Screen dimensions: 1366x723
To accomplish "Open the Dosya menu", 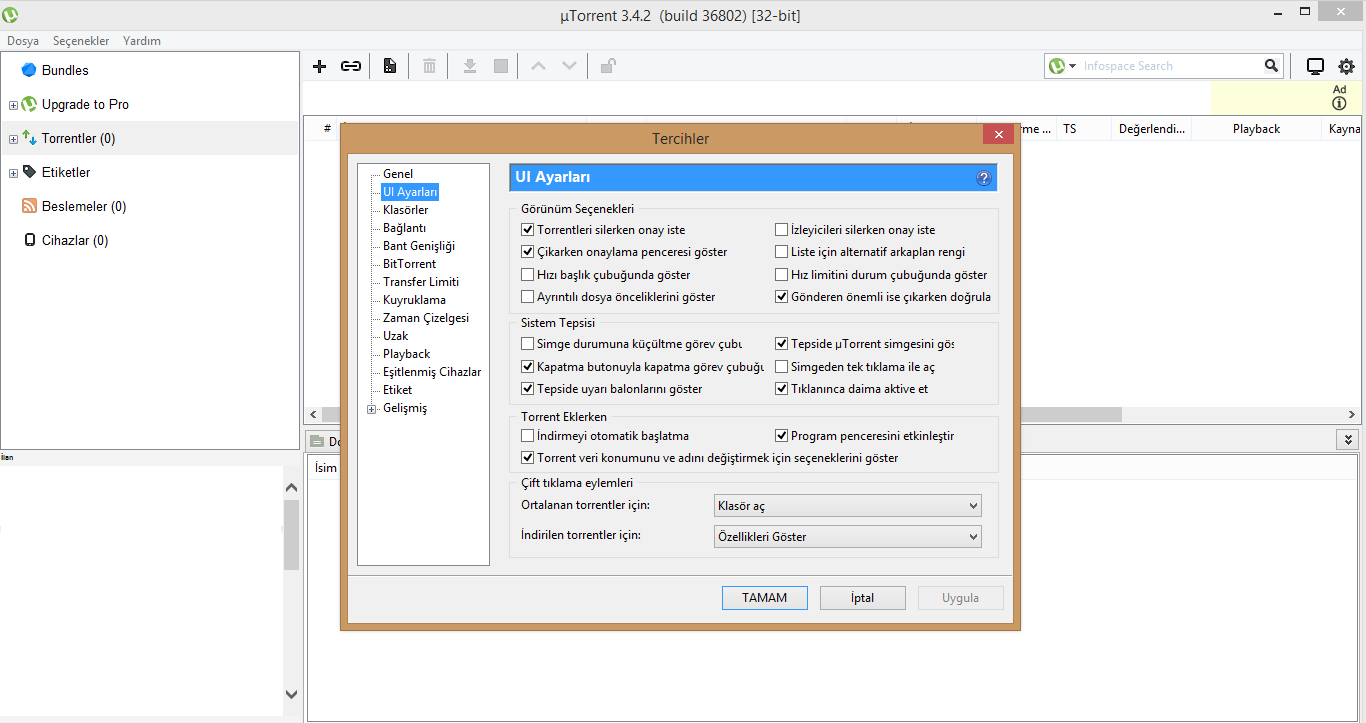I will 23,41.
